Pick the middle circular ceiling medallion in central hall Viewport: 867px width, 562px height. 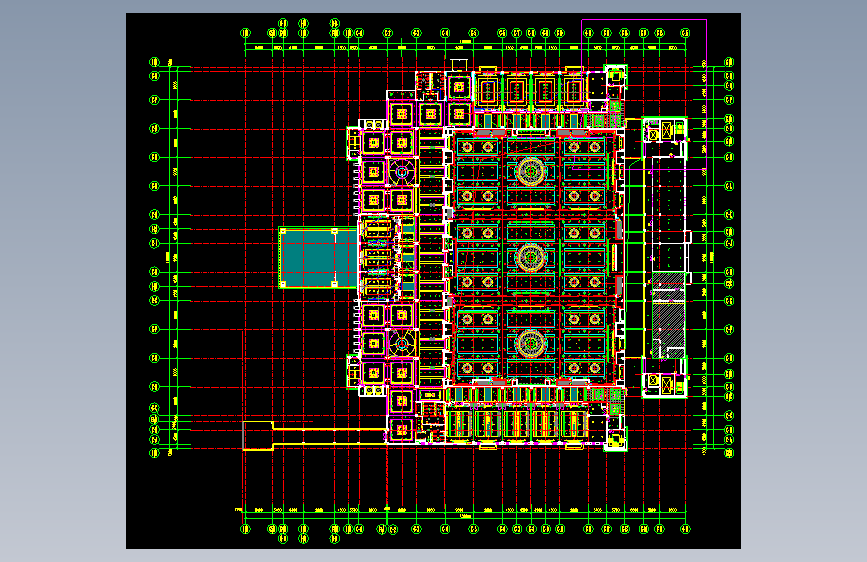point(531,258)
